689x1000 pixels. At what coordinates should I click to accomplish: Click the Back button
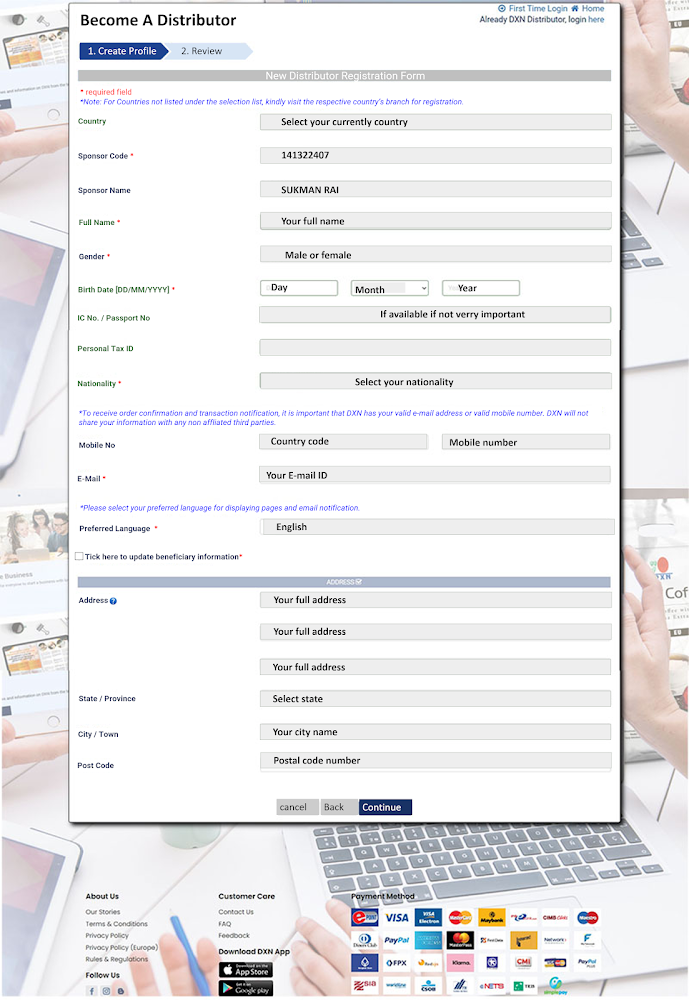click(x=337, y=807)
